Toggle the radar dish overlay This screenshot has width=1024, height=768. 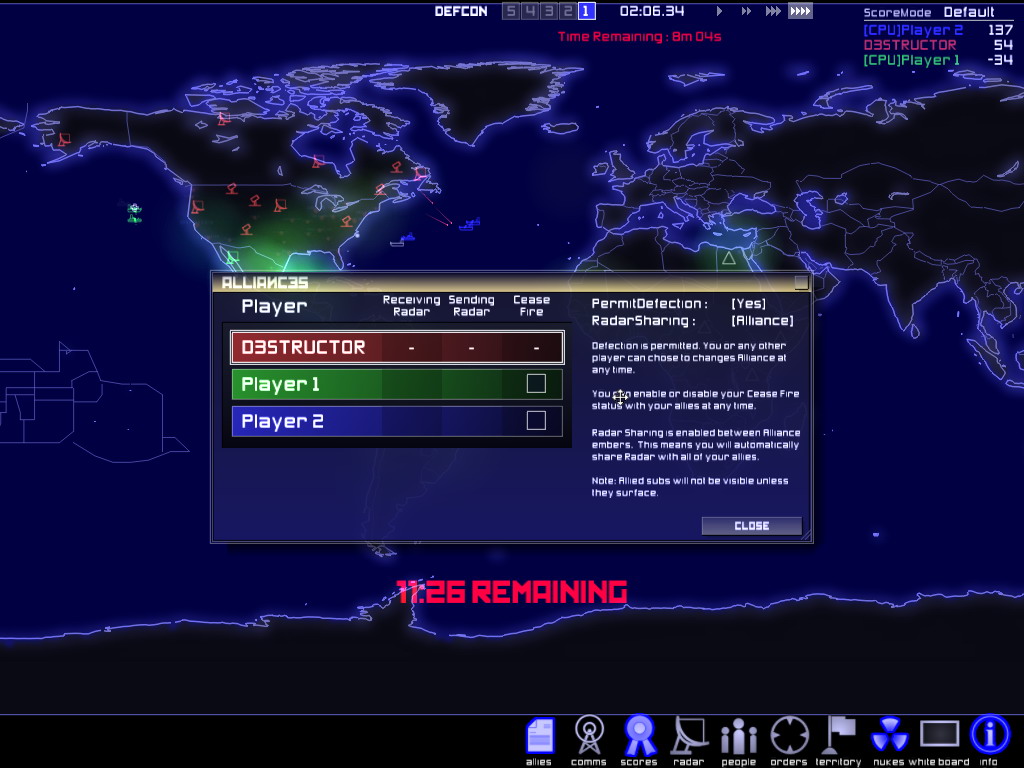point(689,736)
